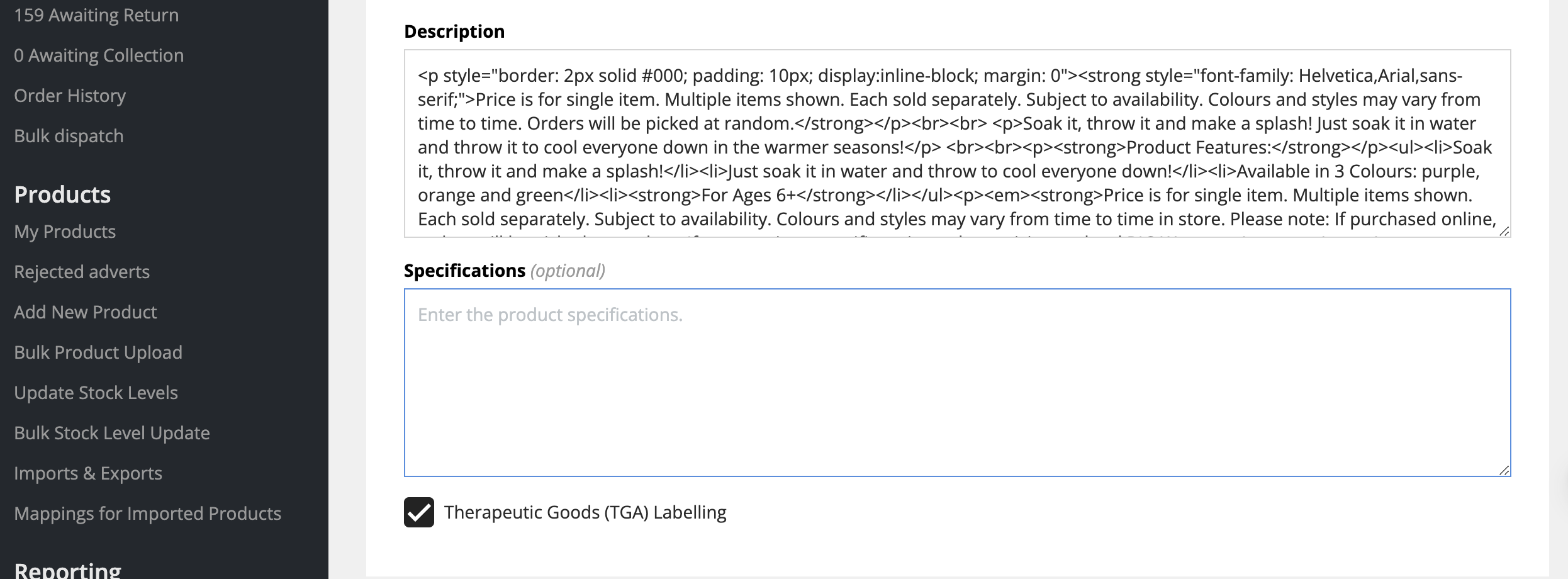The width and height of the screenshot is (1568, 579).
Task: Open Bulk Stock Level Update
Action: tap(112, 433)
